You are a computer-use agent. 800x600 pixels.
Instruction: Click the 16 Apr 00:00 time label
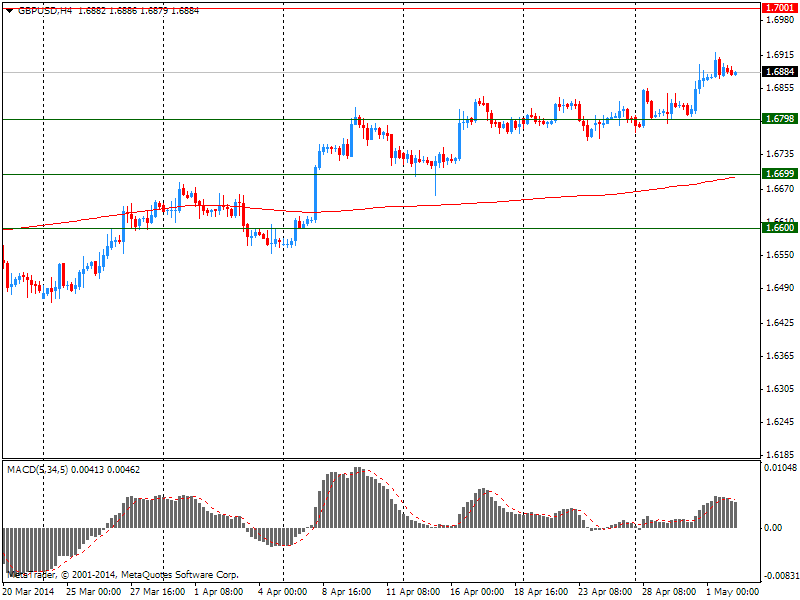(477, 592)
